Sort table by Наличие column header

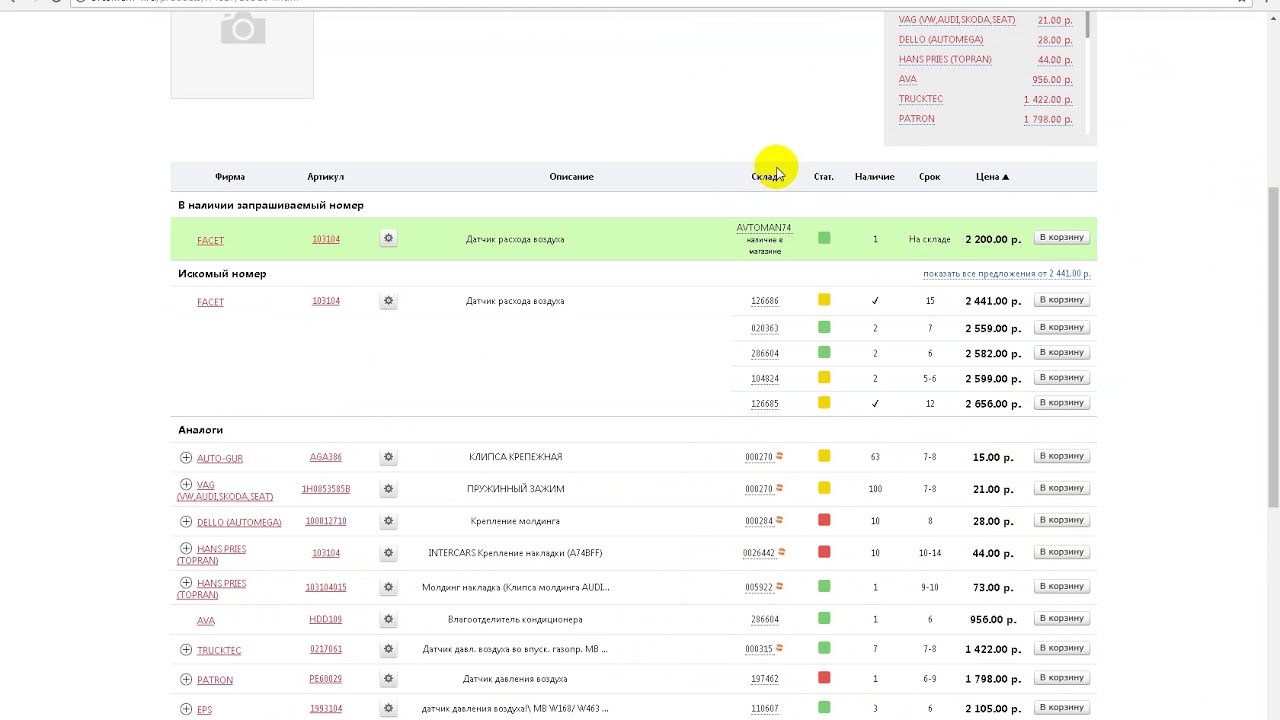(874, 177)
